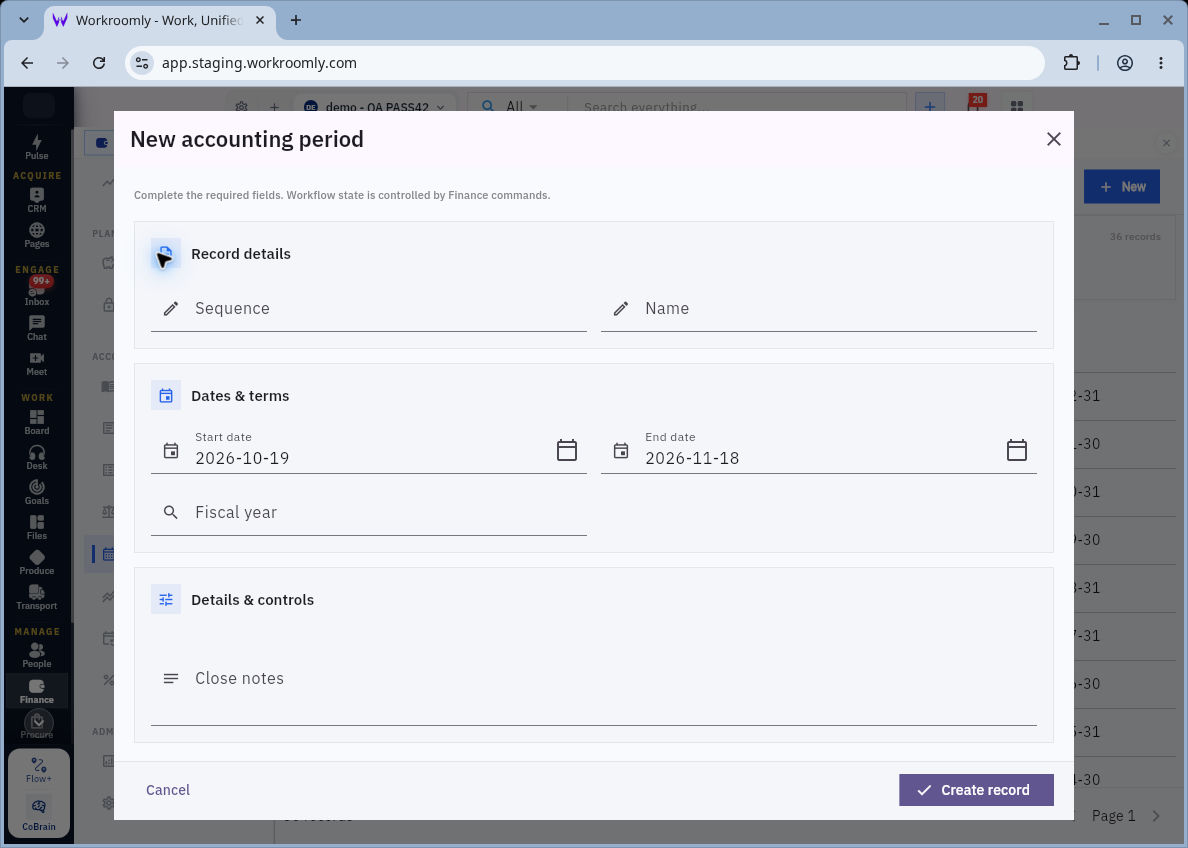Open notifications with 20 badge

[976, 105]
